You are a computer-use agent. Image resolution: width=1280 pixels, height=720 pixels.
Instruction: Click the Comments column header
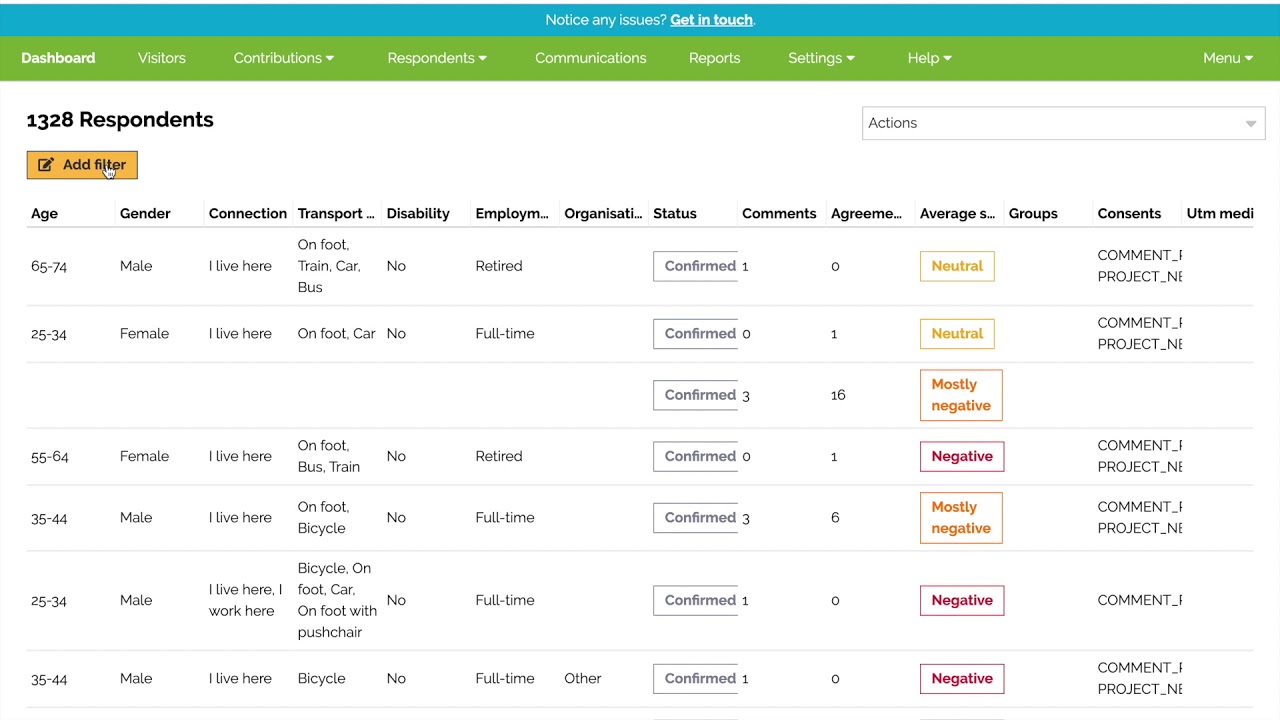[x=779, y=213]
